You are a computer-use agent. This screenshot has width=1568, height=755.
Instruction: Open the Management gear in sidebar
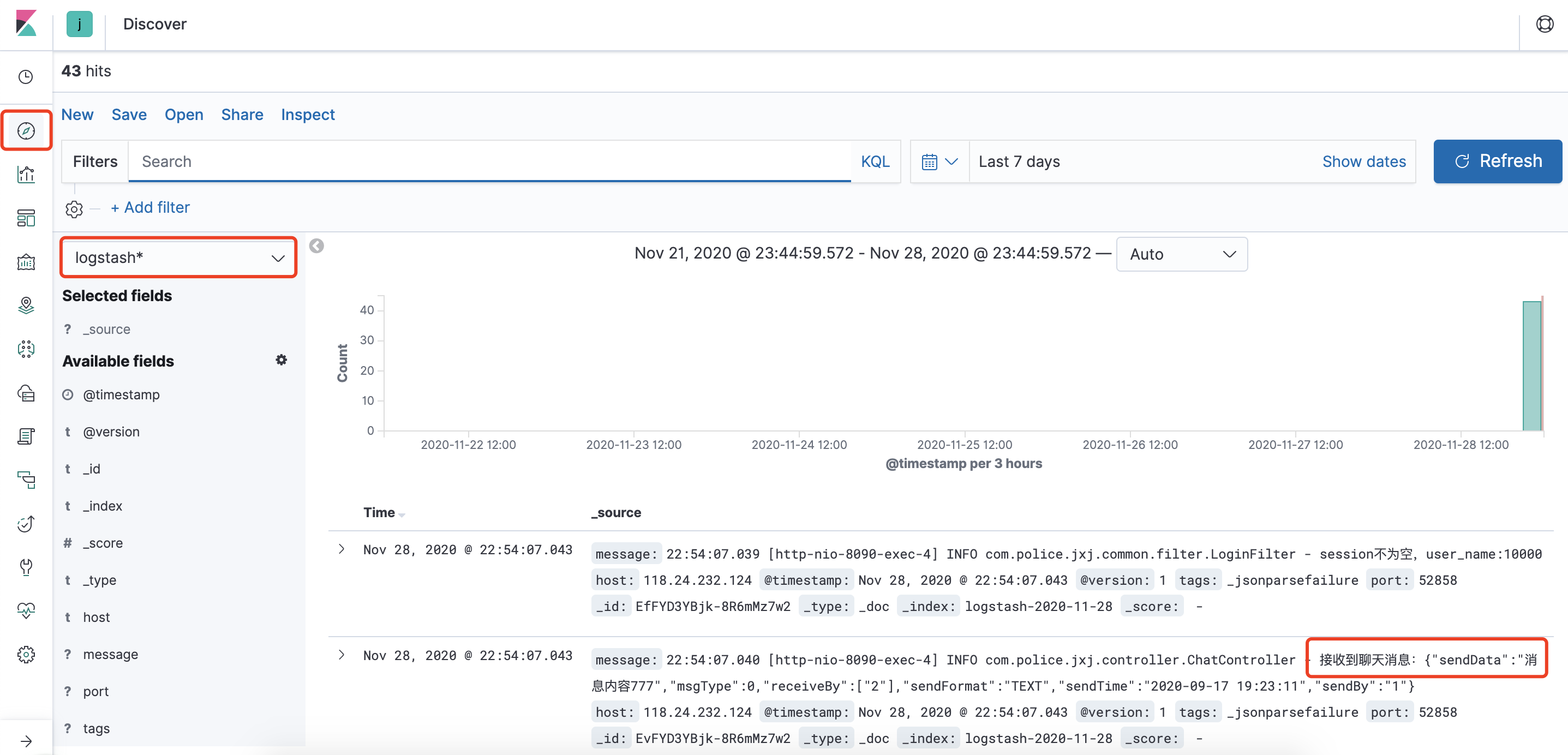click(26, 655)
